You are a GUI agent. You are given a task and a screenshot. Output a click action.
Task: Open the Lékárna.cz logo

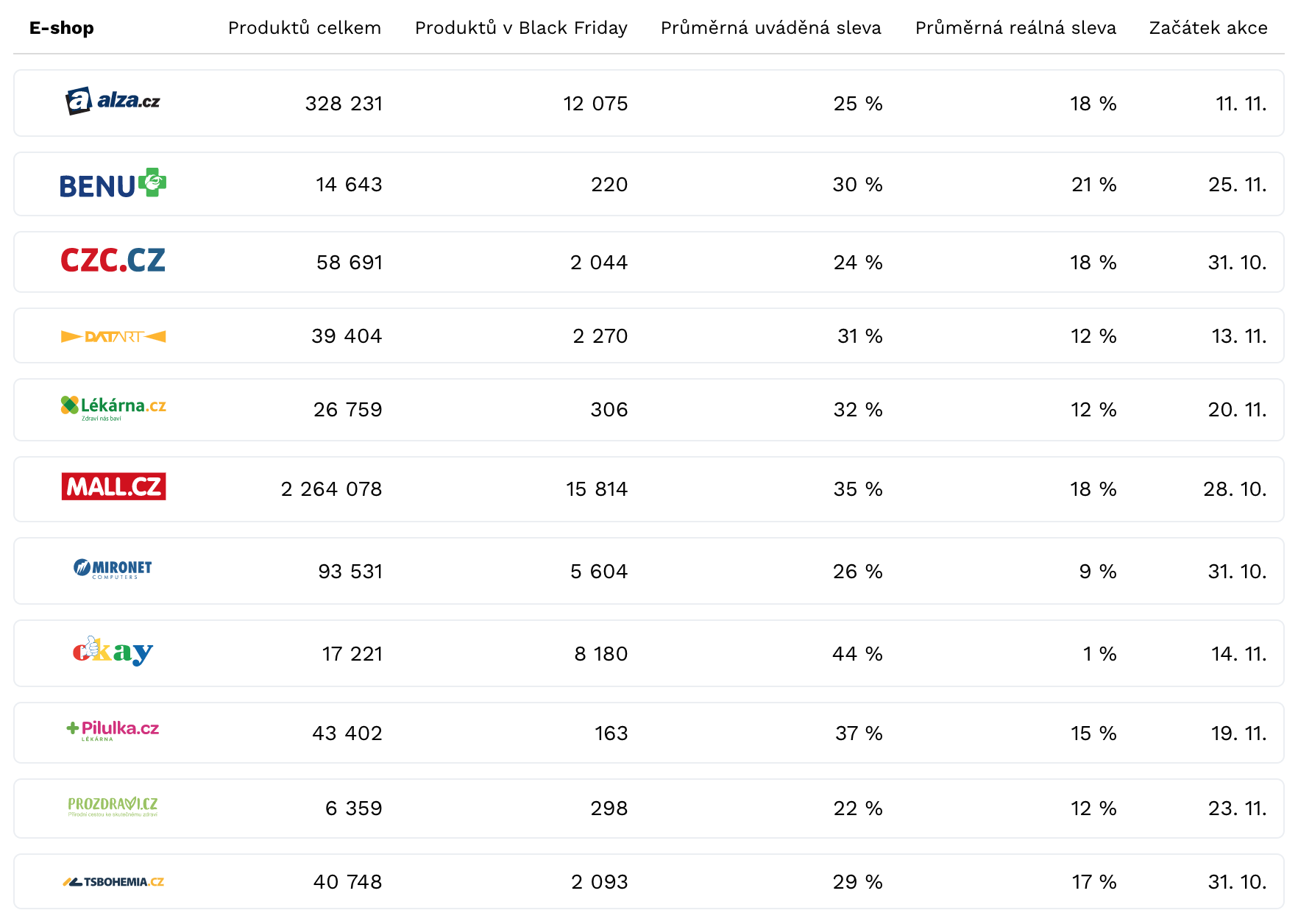pyautogui.click(x=113, y=408)
